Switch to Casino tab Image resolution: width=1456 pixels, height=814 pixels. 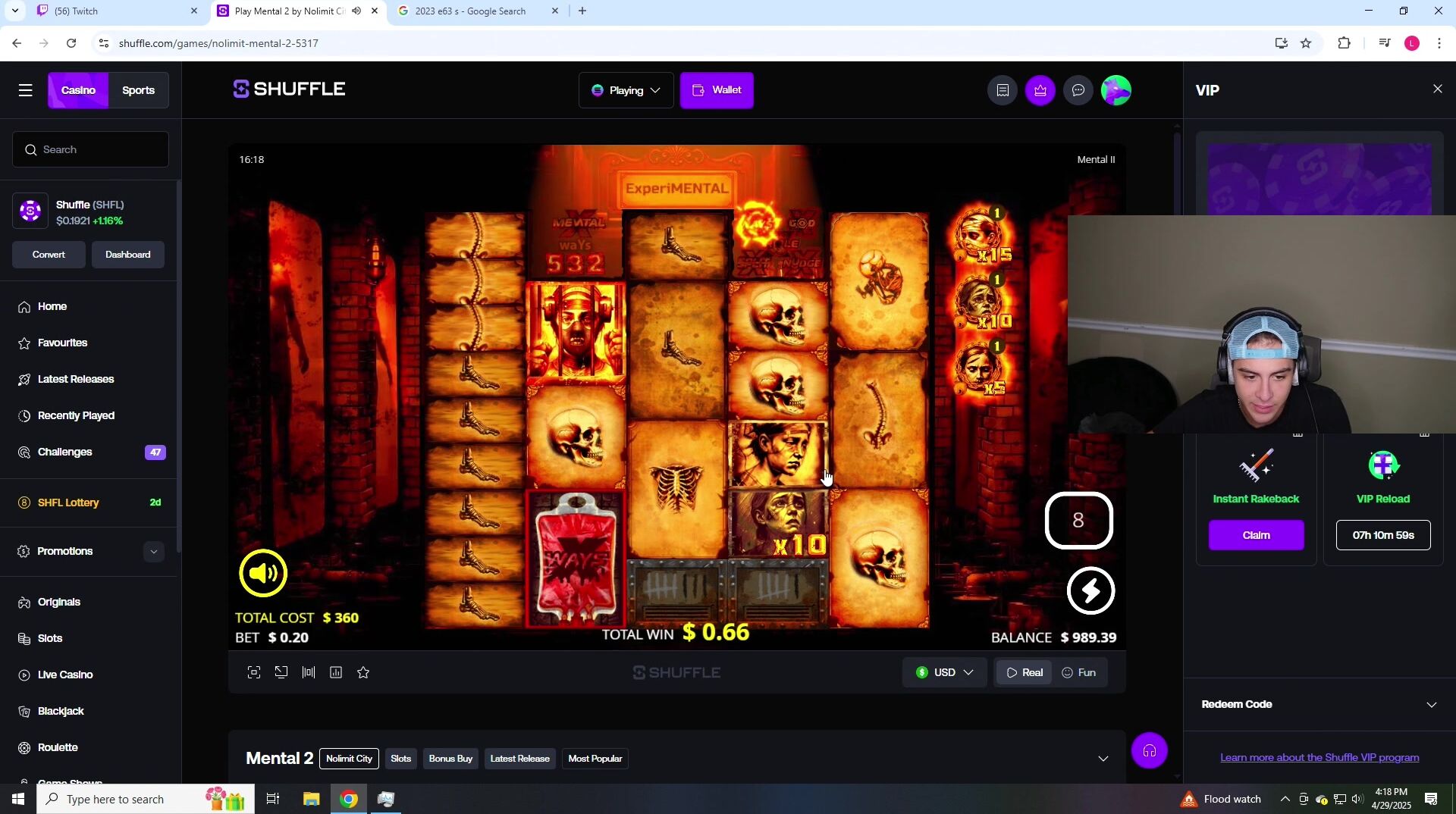78,90
